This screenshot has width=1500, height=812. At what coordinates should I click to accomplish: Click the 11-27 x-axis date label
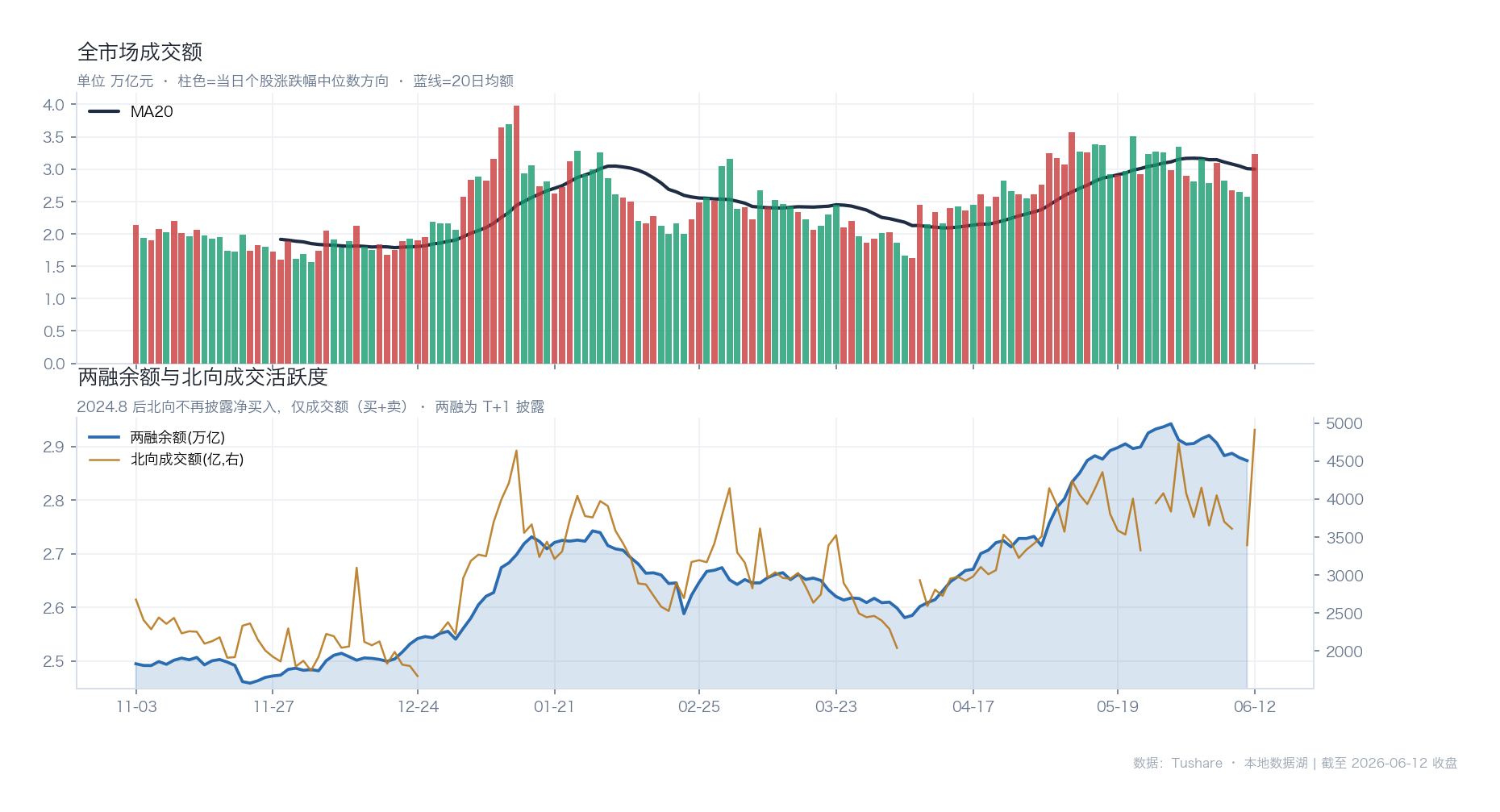click(x=273, y=706)
